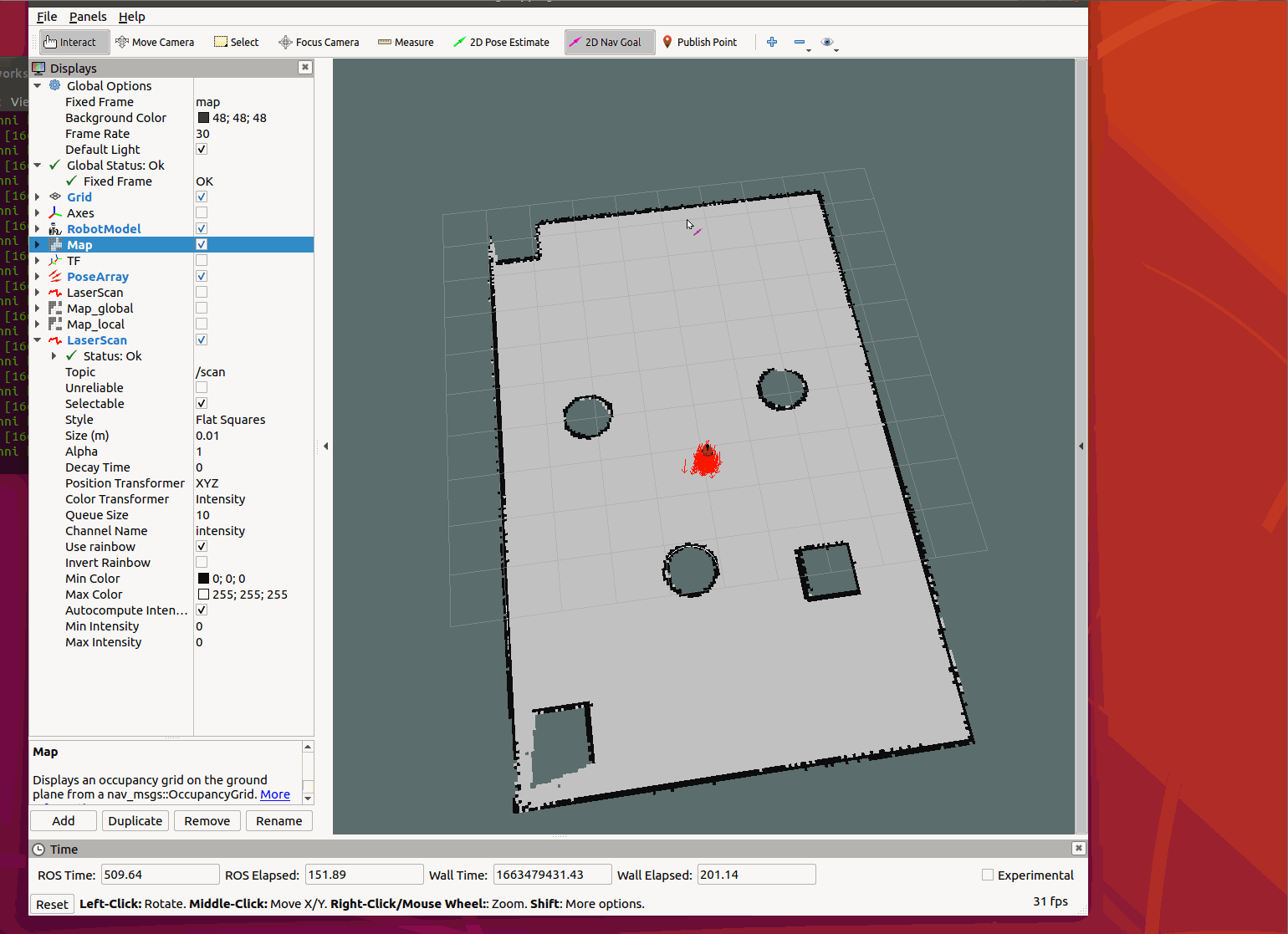Viewport: 1288px width, 934px height.
Task: Expand the Map display item
Action: [38, 245]
